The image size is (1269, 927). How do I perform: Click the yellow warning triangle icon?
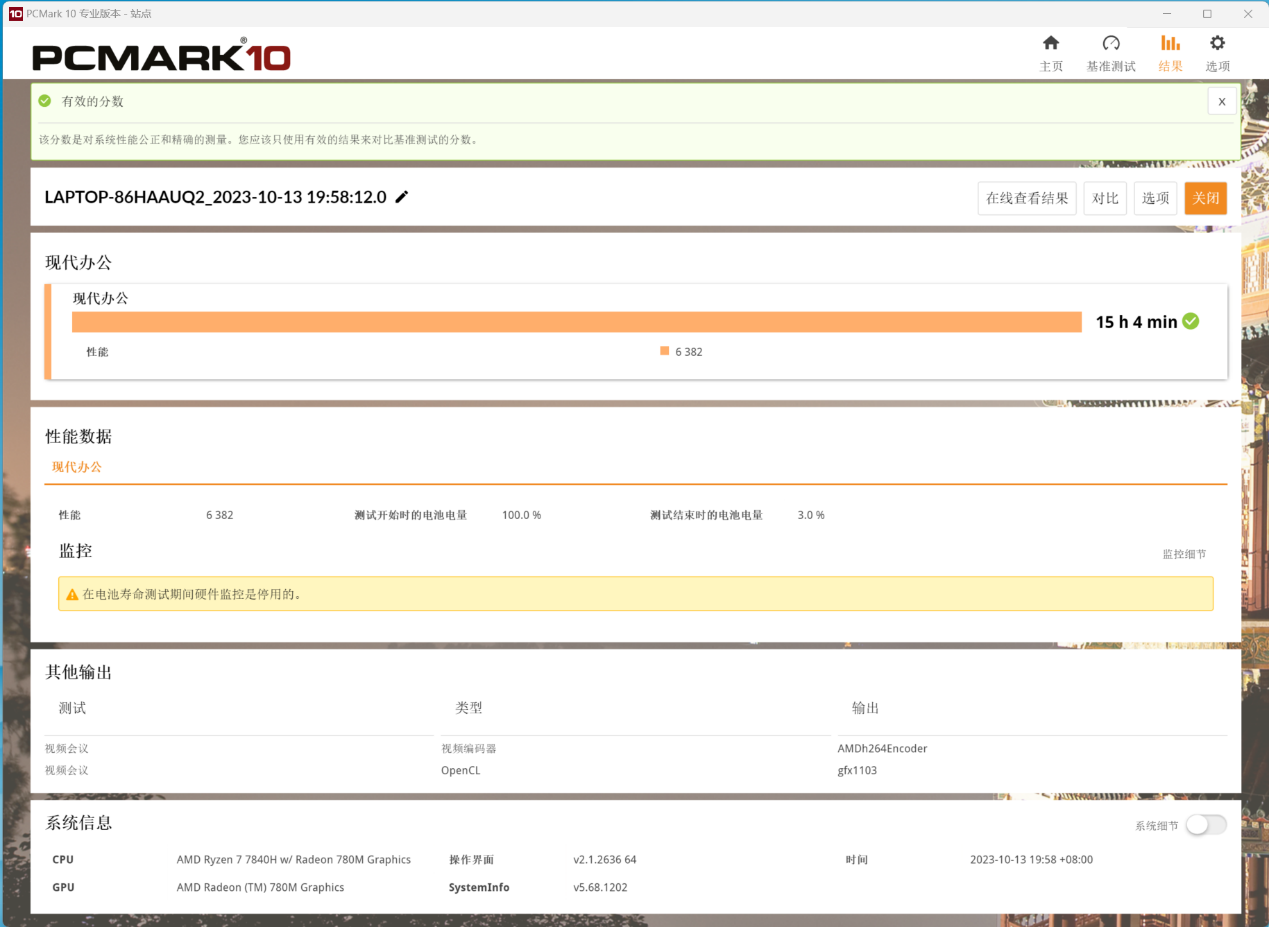pyautogui.click(x=72, y=594)
